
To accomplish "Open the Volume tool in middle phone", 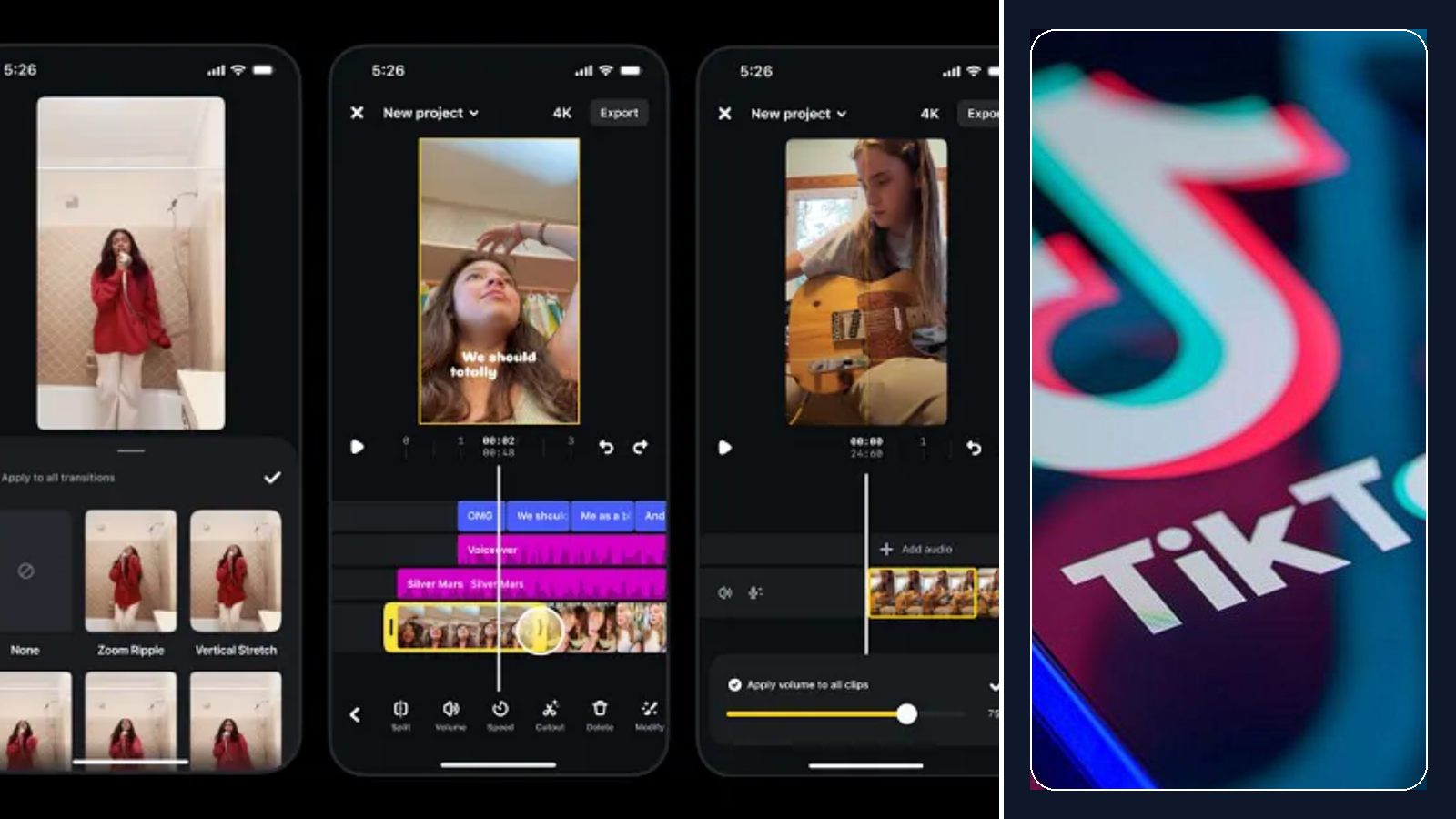I will point(450,714).
